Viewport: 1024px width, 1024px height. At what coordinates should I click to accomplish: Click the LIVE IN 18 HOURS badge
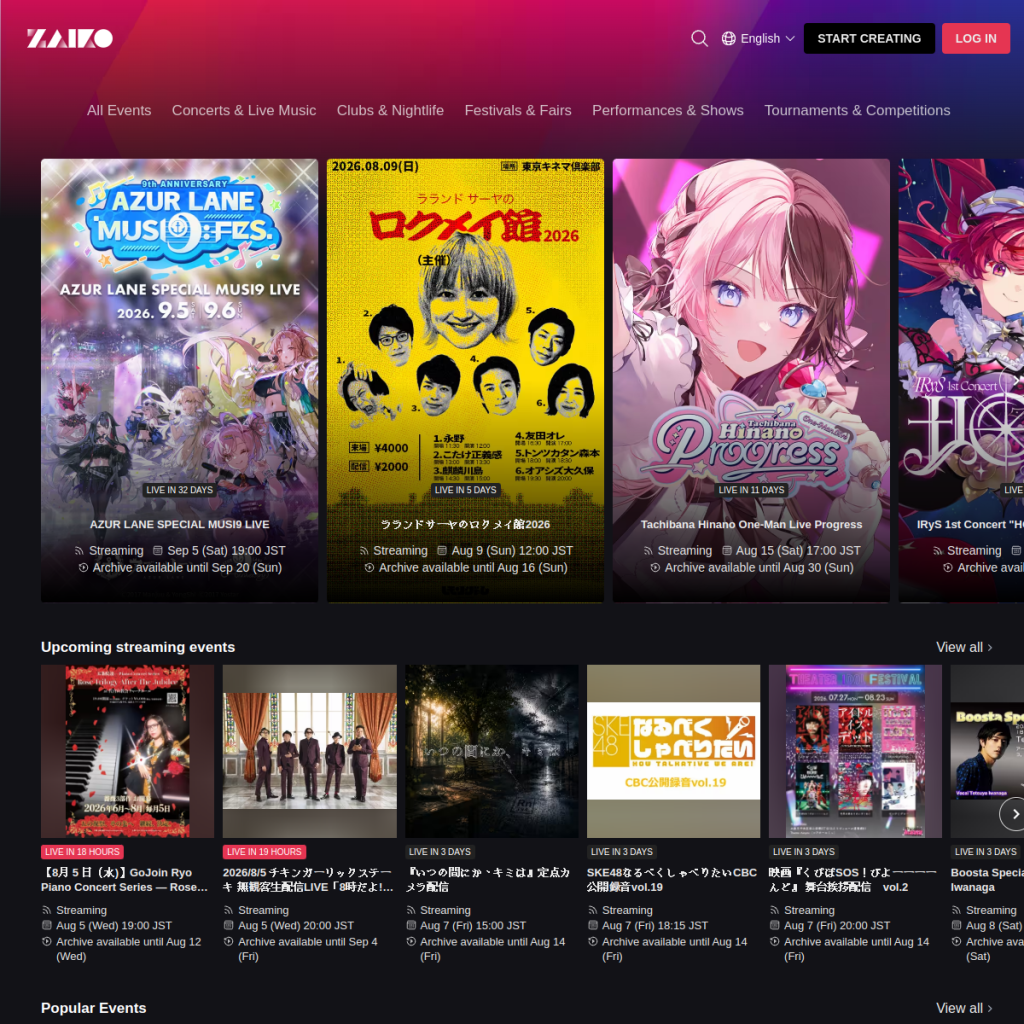[82, 852]
